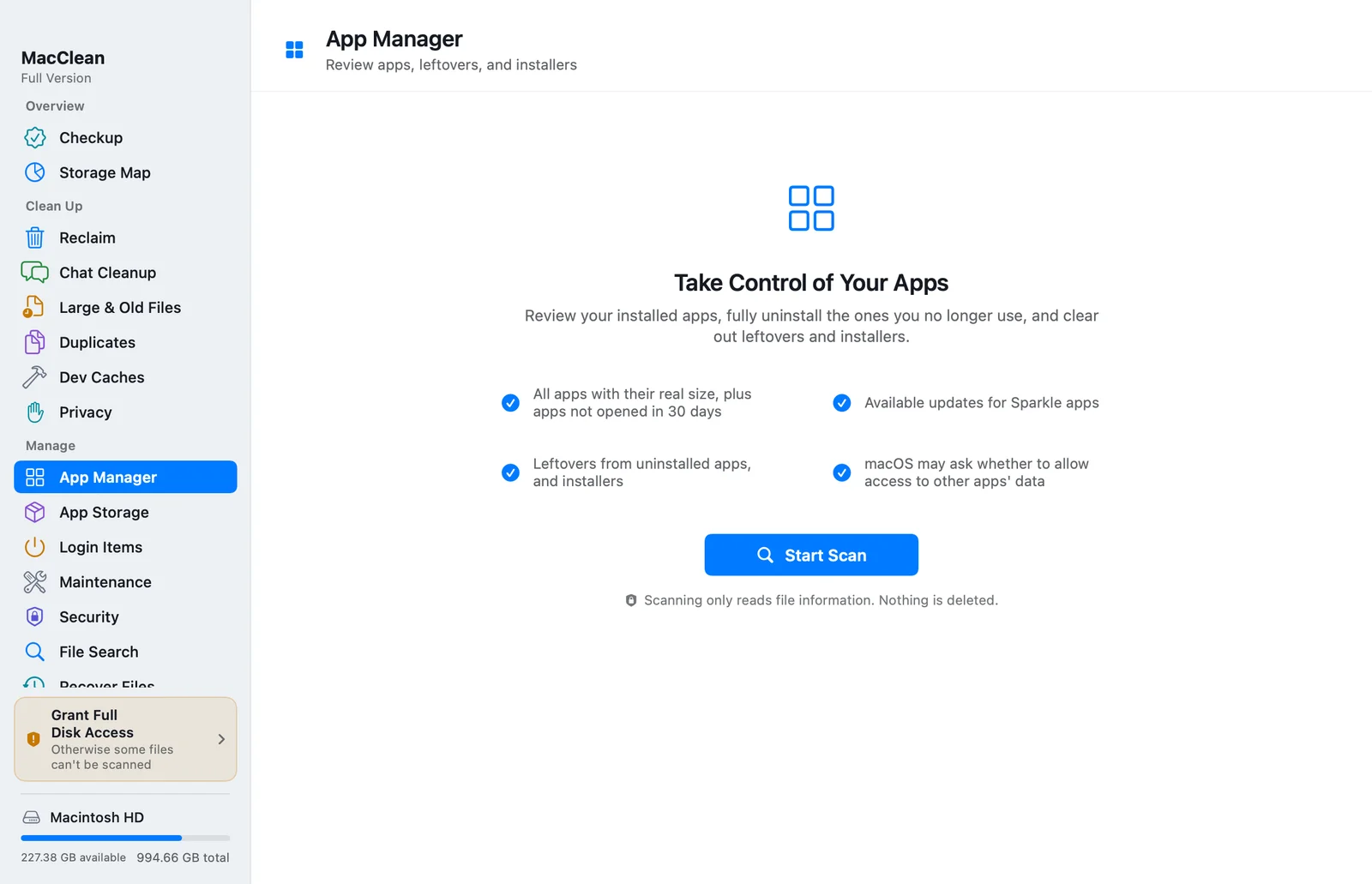Open Dev Caches from sidebar
The image size is (1372, 884).
pos(125,377)
